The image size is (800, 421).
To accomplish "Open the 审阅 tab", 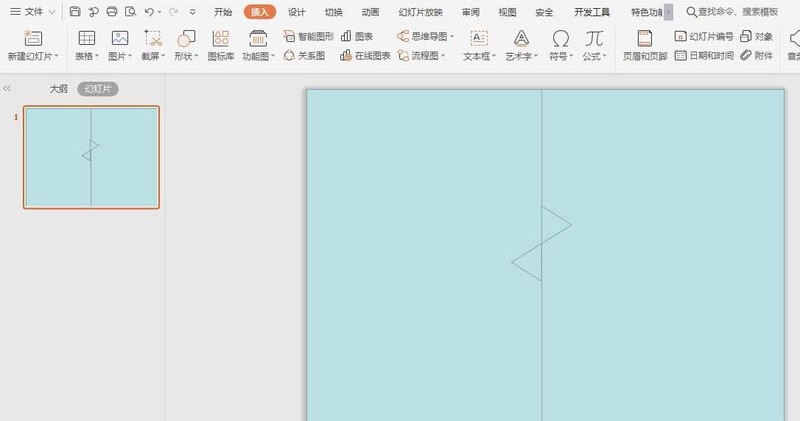I will (470, 12).
